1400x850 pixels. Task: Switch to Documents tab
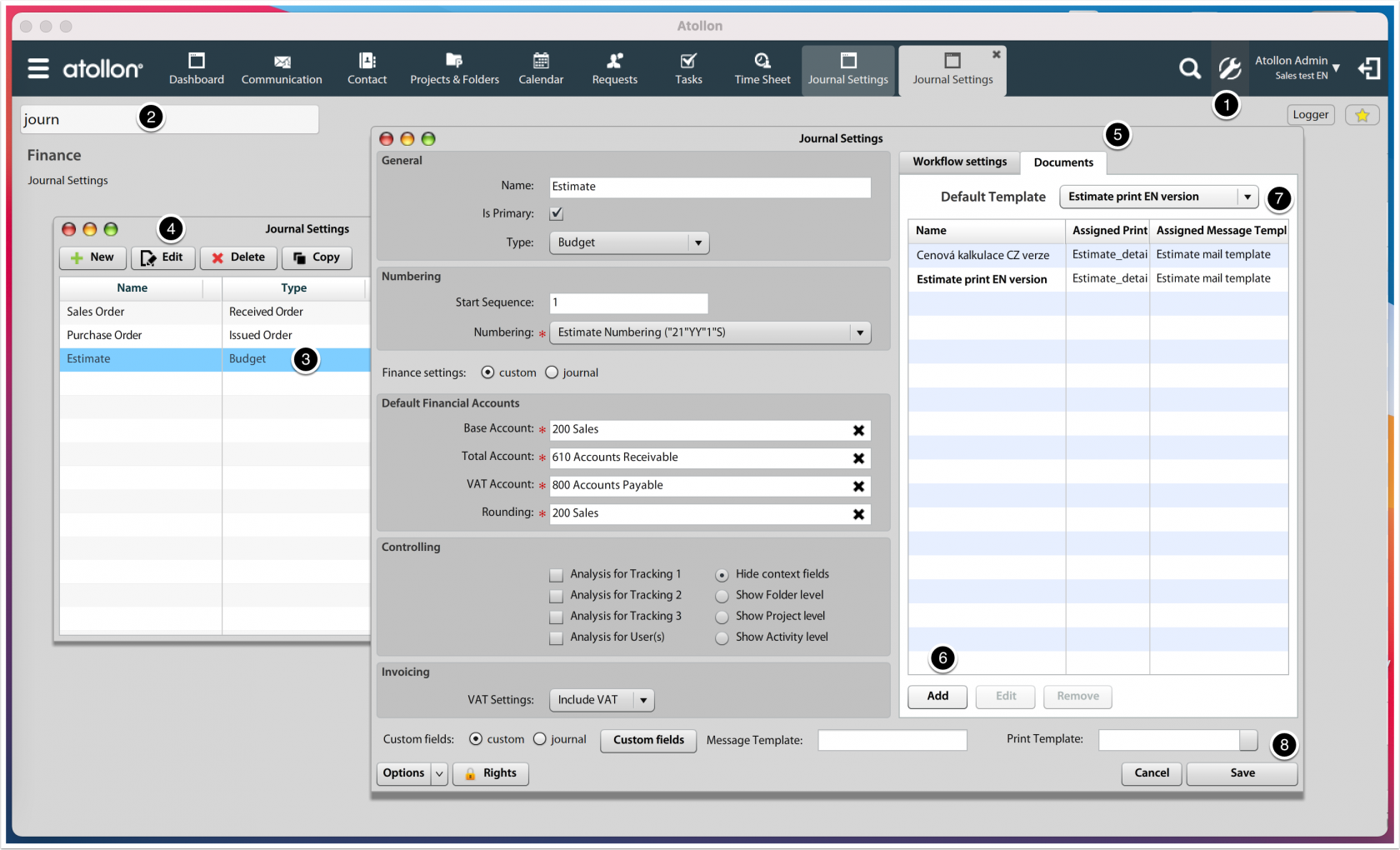pos(1063,162)
